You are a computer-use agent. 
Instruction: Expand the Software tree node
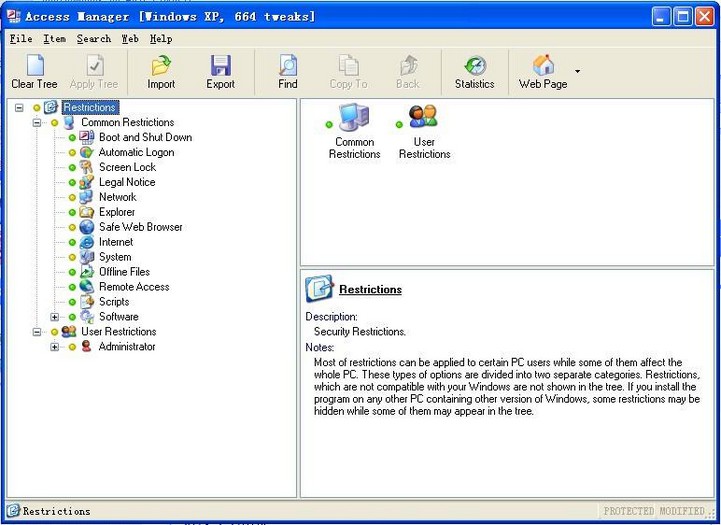click(x=55, y=317)
